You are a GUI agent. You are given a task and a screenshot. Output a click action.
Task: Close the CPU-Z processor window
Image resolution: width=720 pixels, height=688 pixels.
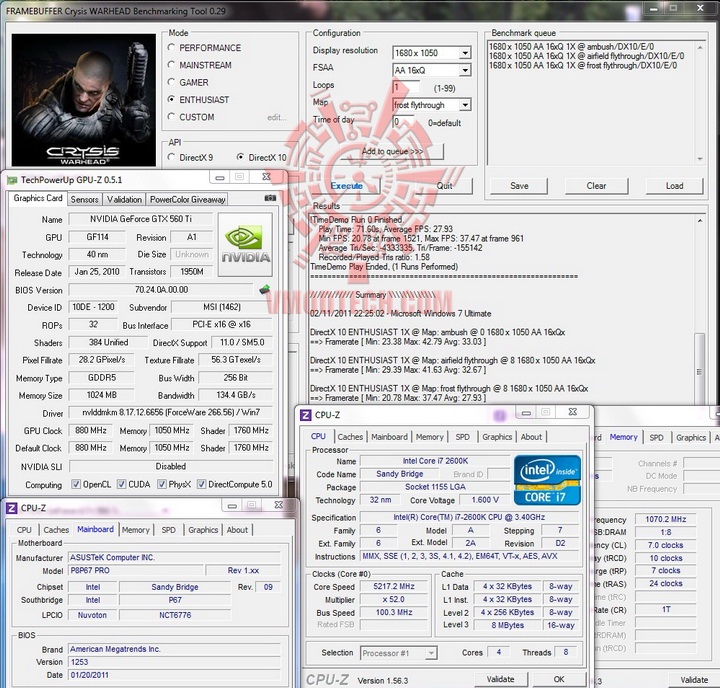pyautogui.click(x=573, y=412)
